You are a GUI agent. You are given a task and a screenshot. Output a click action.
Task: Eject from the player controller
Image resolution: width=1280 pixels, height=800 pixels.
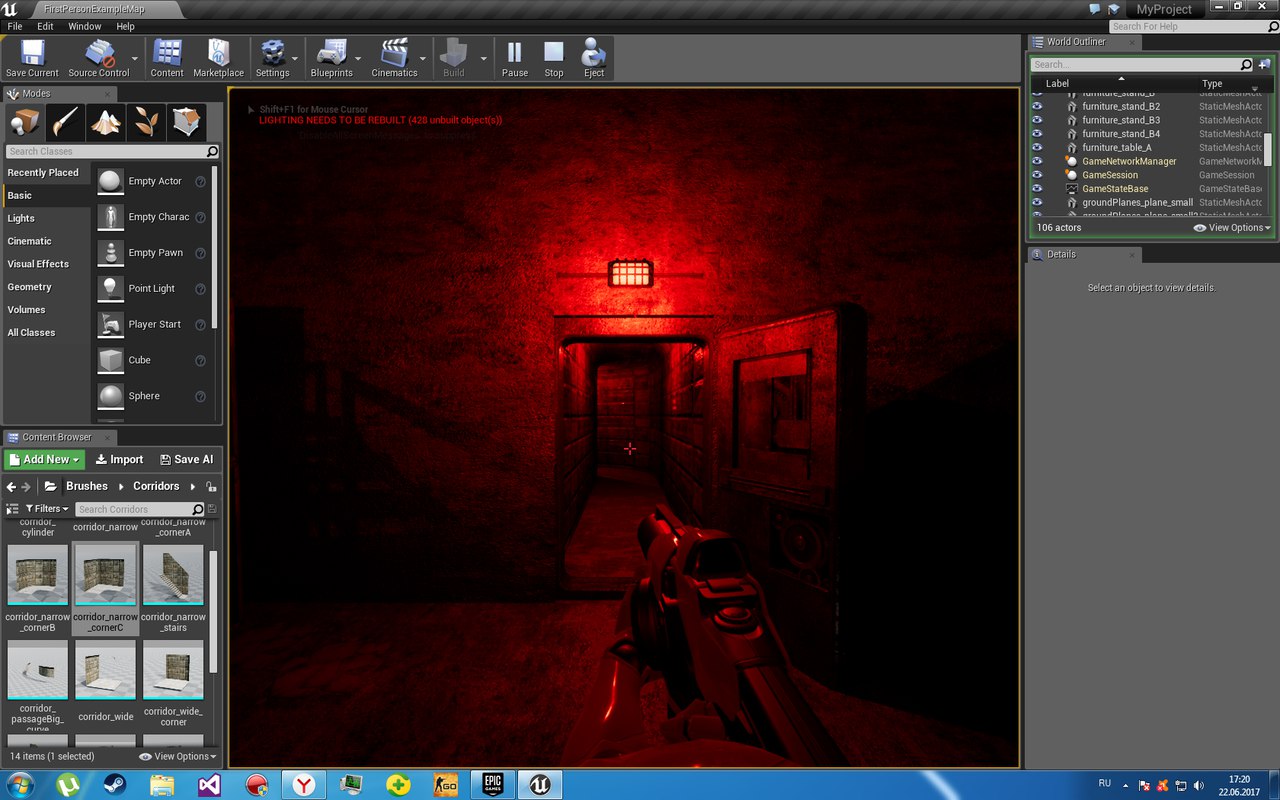594,59
